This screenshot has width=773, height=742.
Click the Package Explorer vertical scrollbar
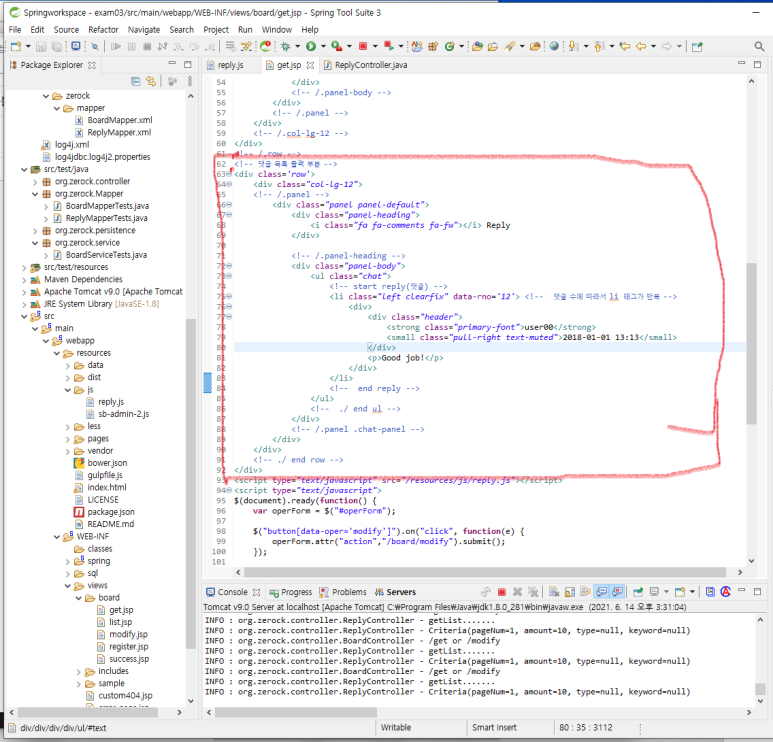[191, 483]
